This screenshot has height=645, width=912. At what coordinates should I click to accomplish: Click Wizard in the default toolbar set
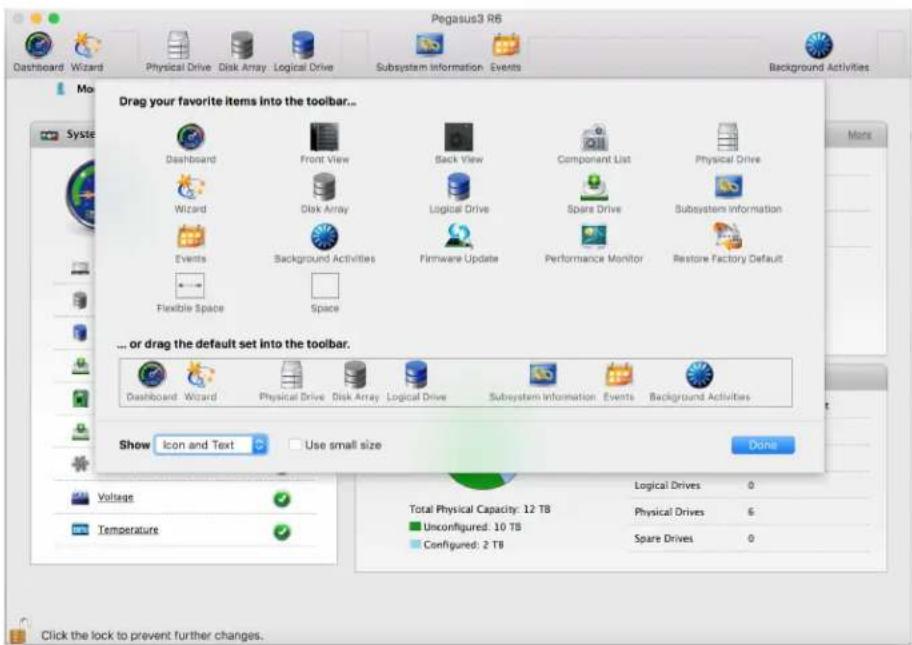(200, 382)
